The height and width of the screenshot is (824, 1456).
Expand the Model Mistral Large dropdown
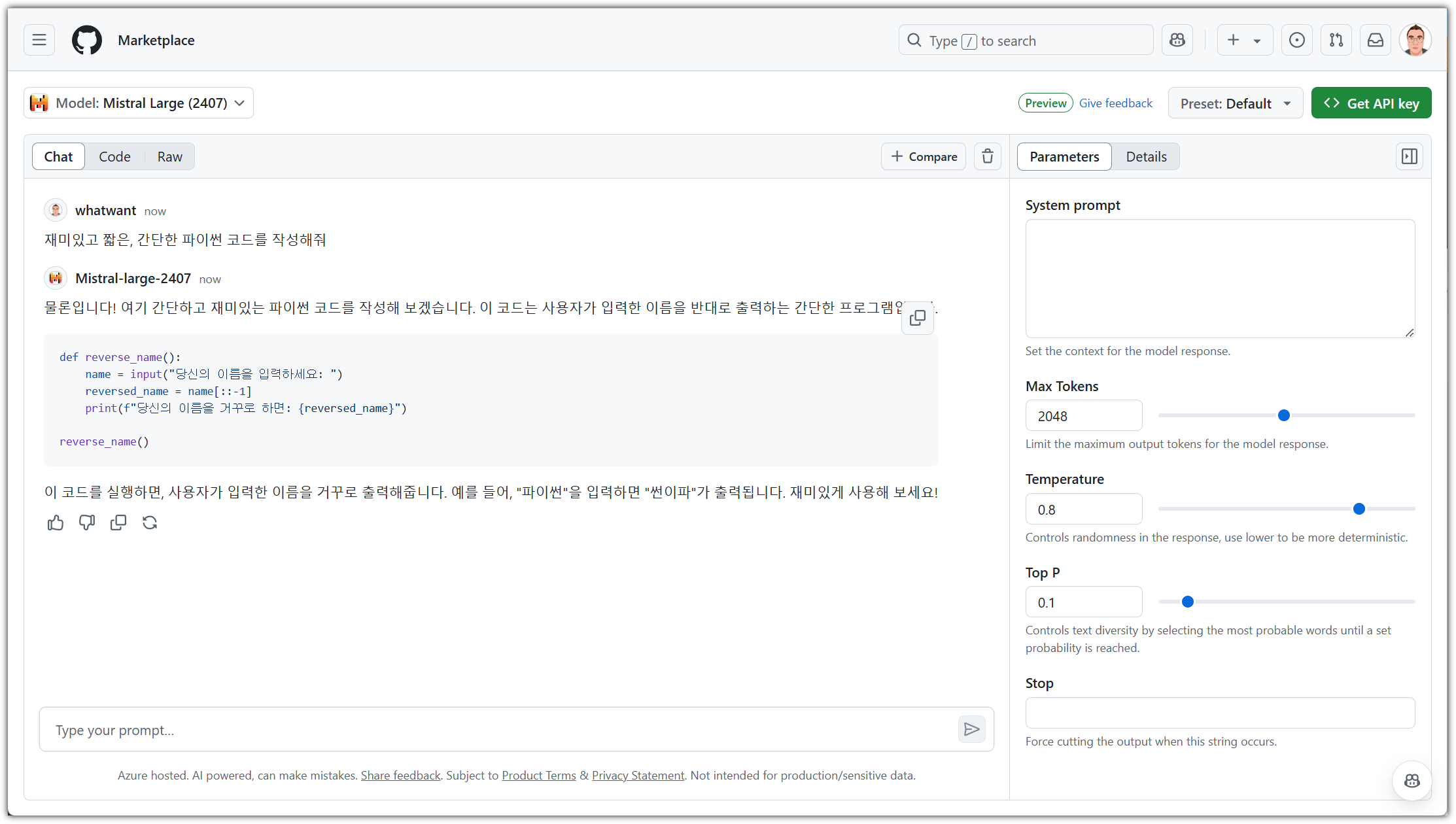point(139,103)
